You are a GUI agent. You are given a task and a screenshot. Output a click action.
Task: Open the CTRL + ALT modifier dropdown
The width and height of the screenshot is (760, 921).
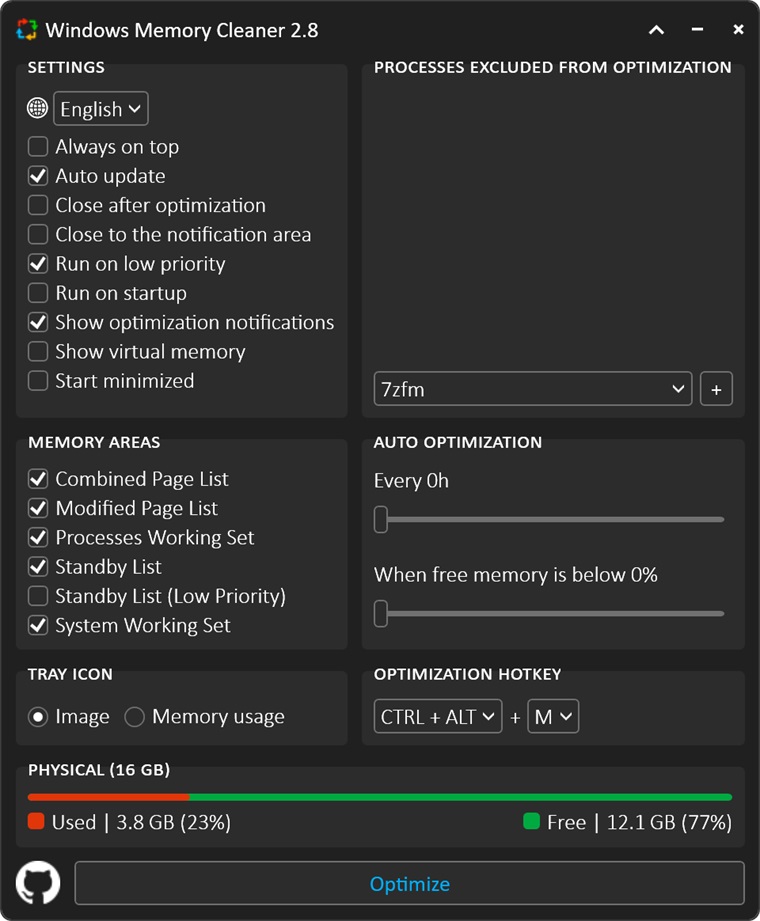pyautogui.click(x=438, y=717)
